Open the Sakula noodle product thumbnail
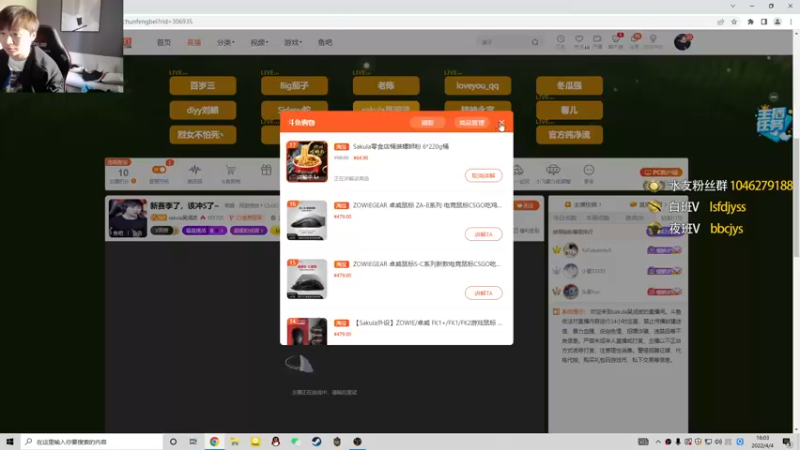Viewport: 800px width, 450px height. [x=307, y=161]
